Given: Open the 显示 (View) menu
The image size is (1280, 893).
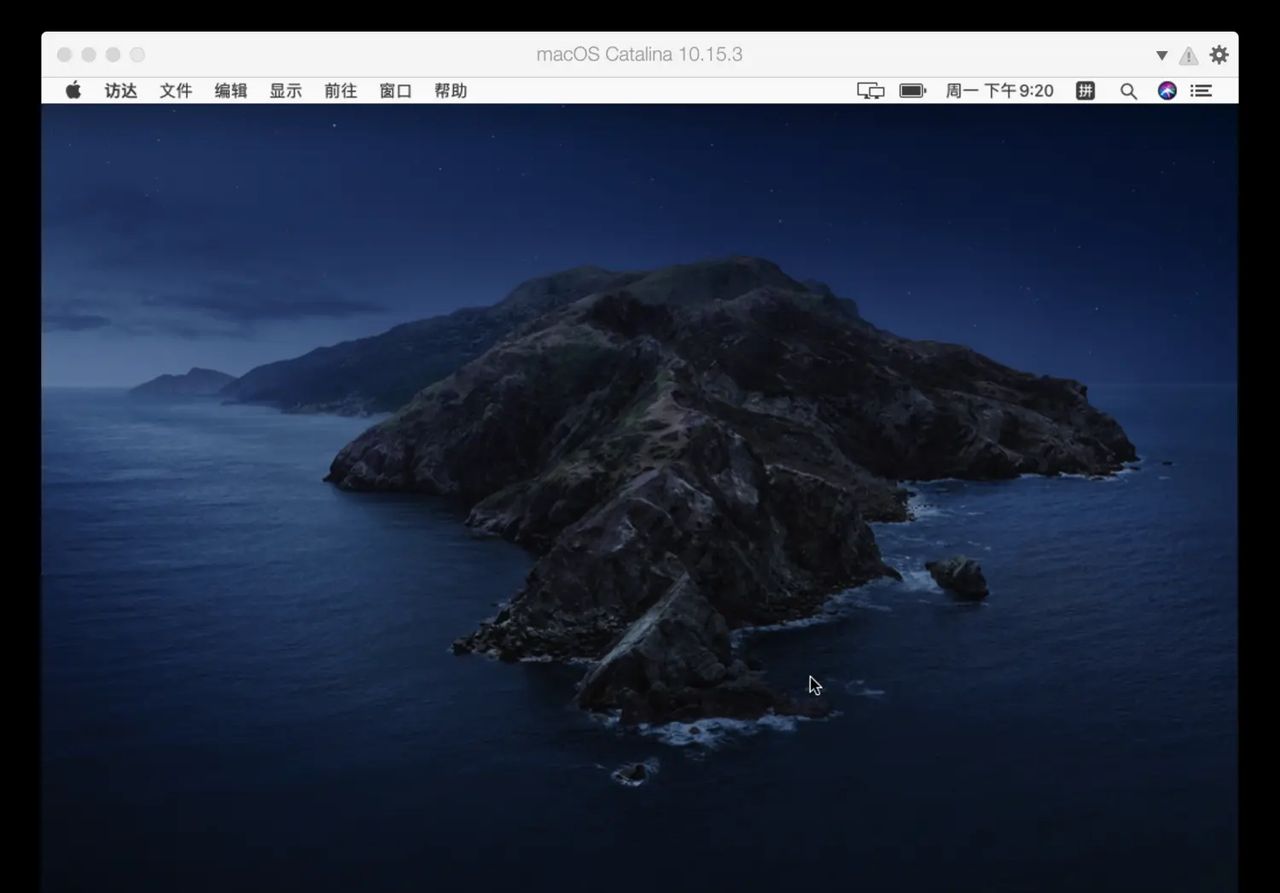Looking at the screenshot, I should (x=285, y=91).
